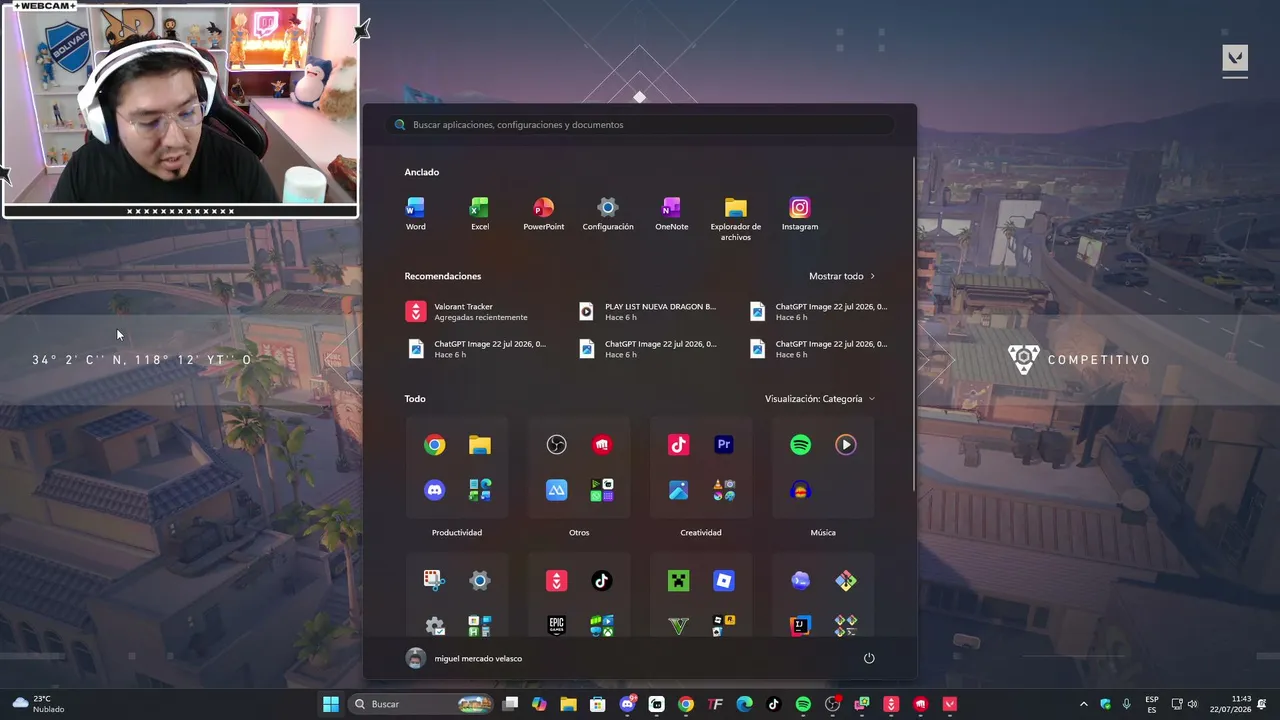Open Snipping Tool in the apps list

click(x=434, y=581)
